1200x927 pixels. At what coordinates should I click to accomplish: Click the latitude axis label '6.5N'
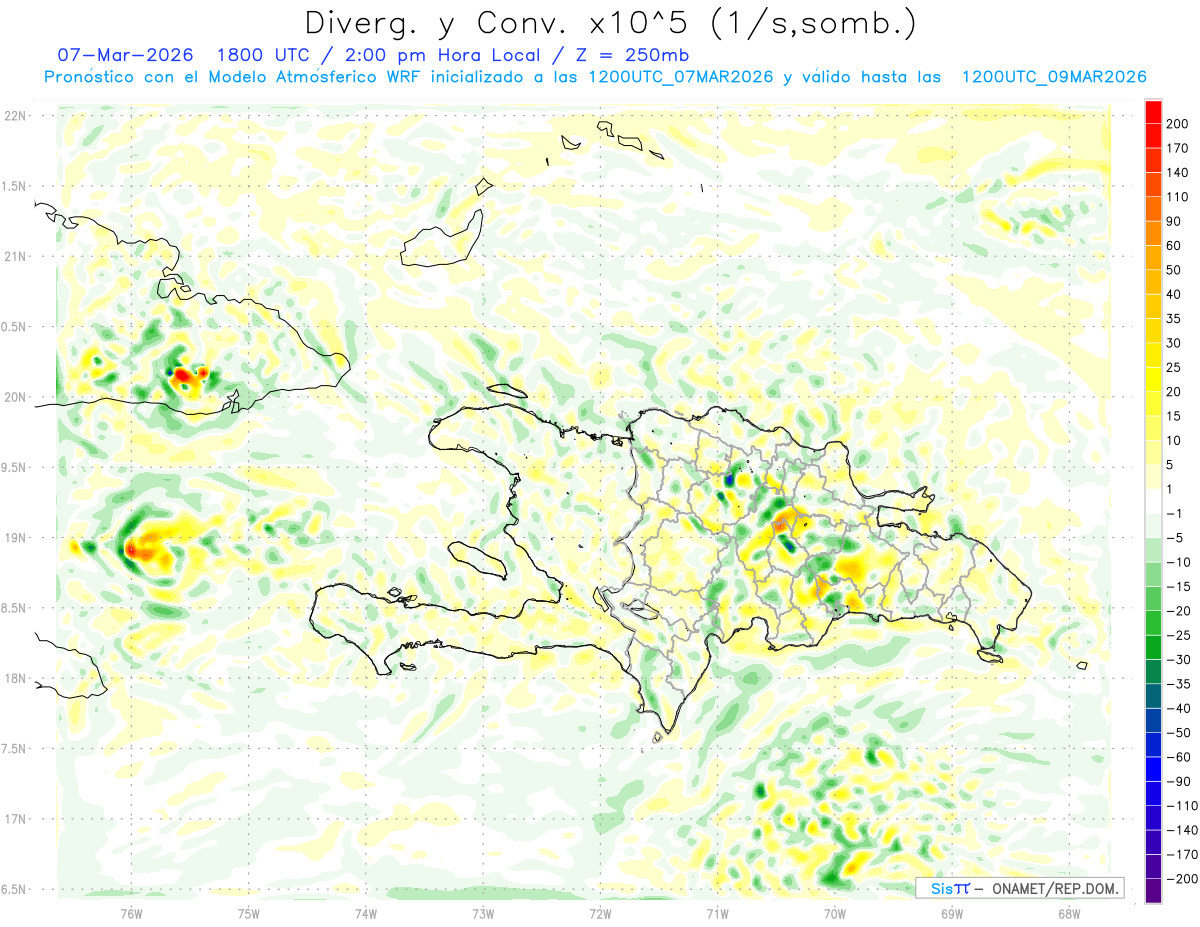pyautogui.click(x=15, y=889)
